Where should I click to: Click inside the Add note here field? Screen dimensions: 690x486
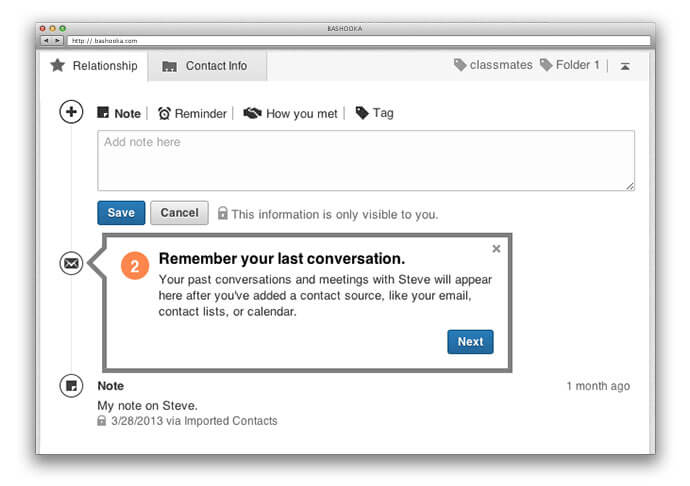point(365,160)
